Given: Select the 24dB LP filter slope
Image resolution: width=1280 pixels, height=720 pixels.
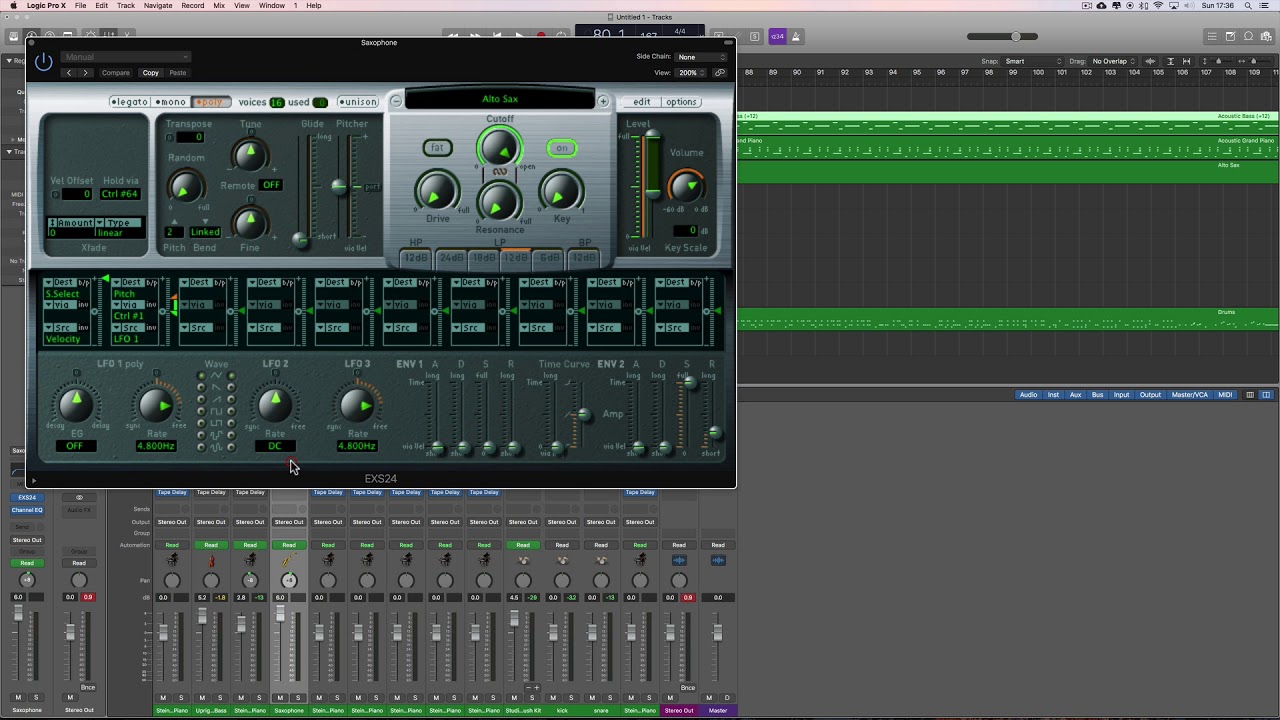Looking at the screenshot, I should point(451,258).
